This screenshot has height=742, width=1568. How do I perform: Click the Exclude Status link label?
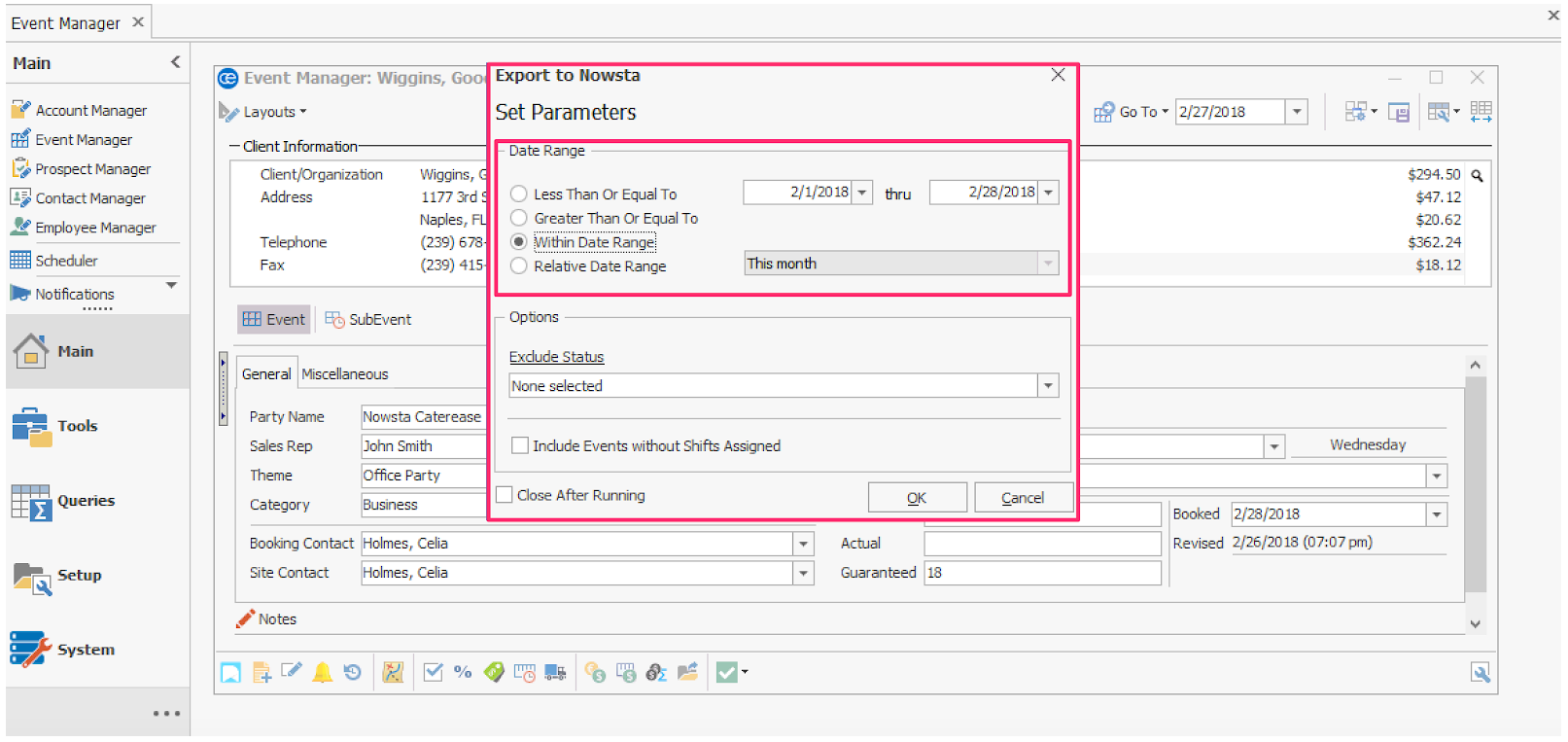[x=556, y=357]
